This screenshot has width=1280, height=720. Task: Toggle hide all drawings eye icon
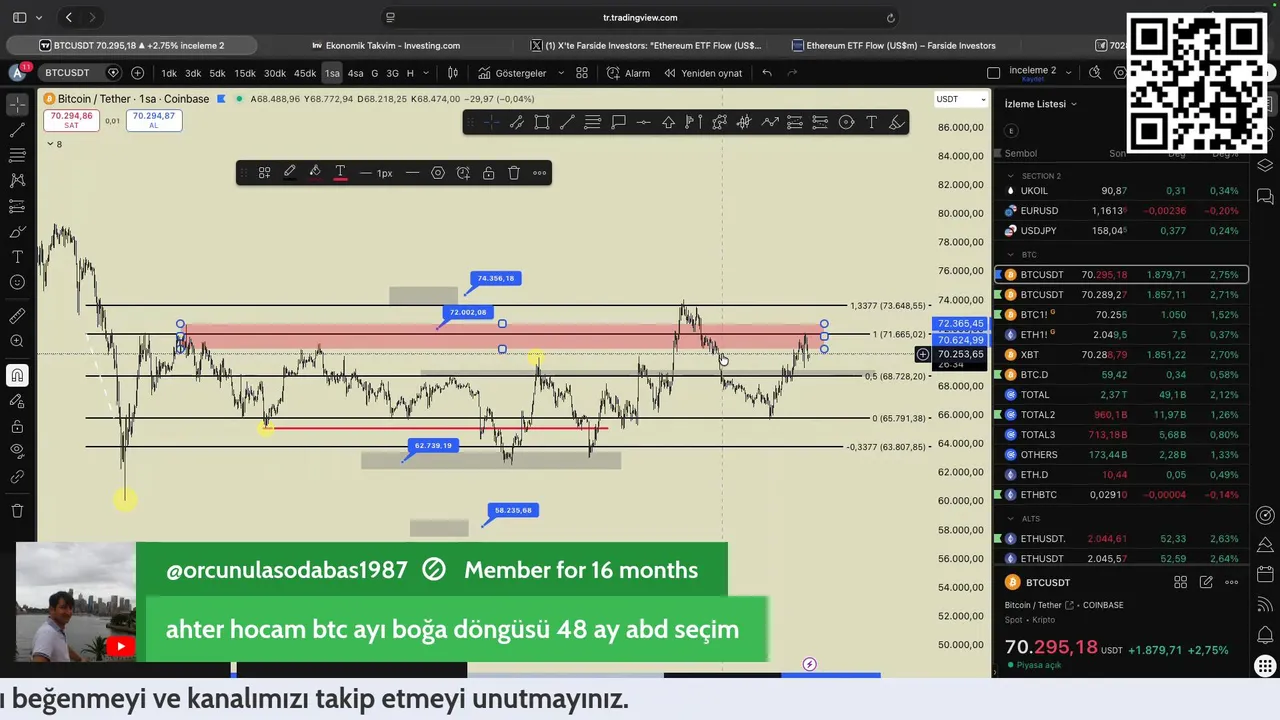click(17, 452)
